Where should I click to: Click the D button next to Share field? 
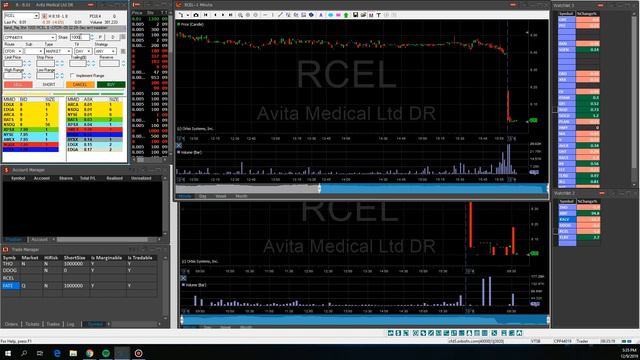(x=113, y=37)
